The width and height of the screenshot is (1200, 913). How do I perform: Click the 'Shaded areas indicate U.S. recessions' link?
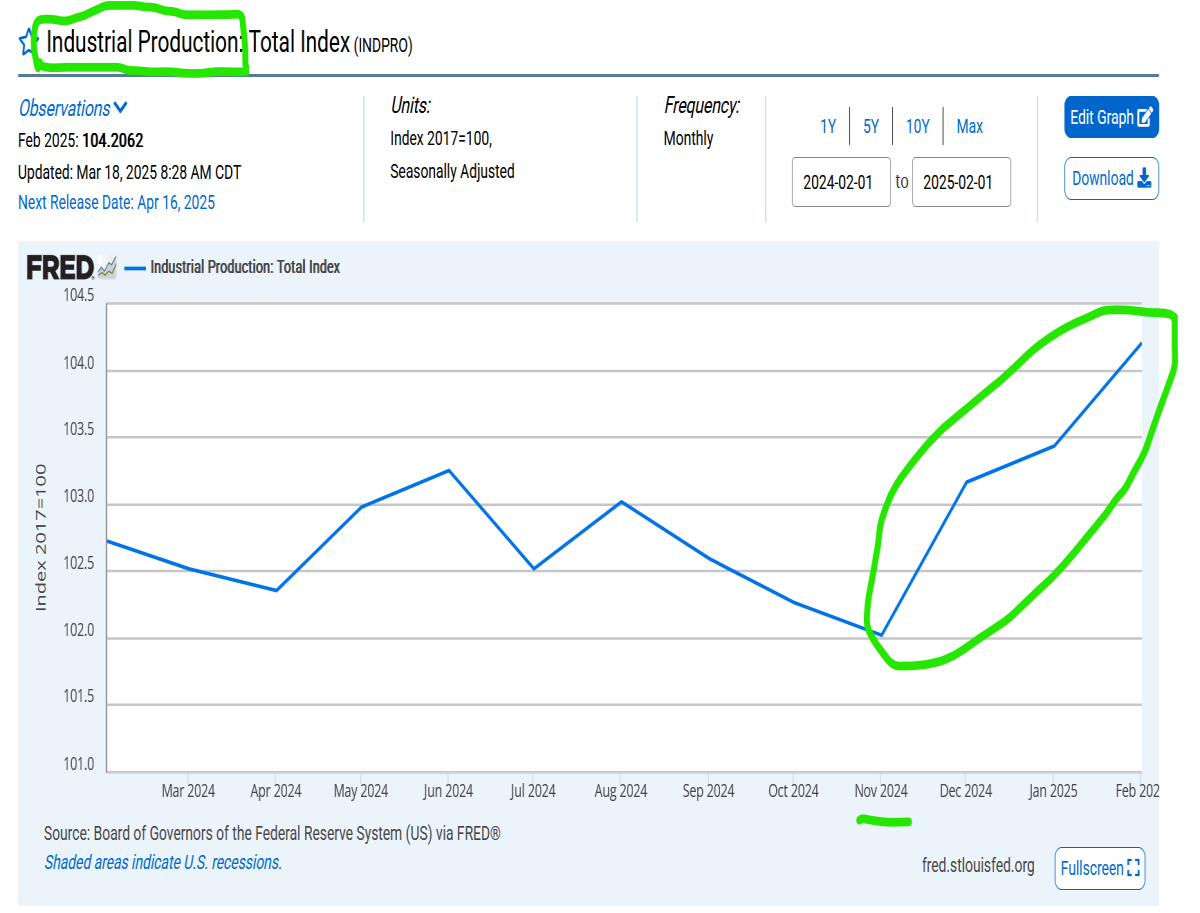click(163, 862)
